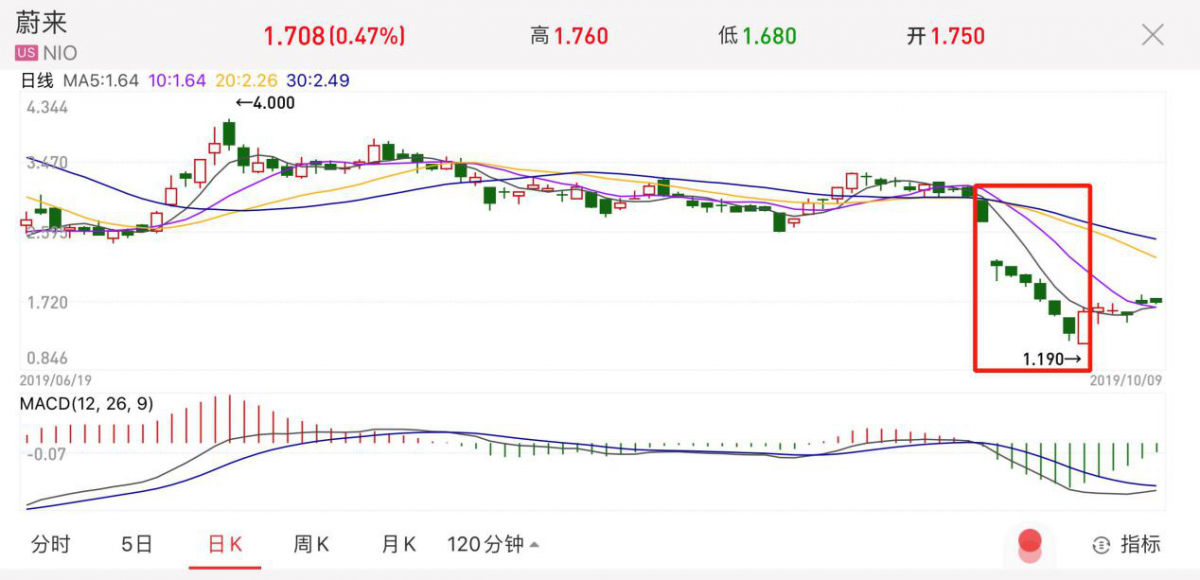Tap the tall green candlestick at the 4.000 peak
The width and height of the screenshot is (1200, 580).
point(229,134)
